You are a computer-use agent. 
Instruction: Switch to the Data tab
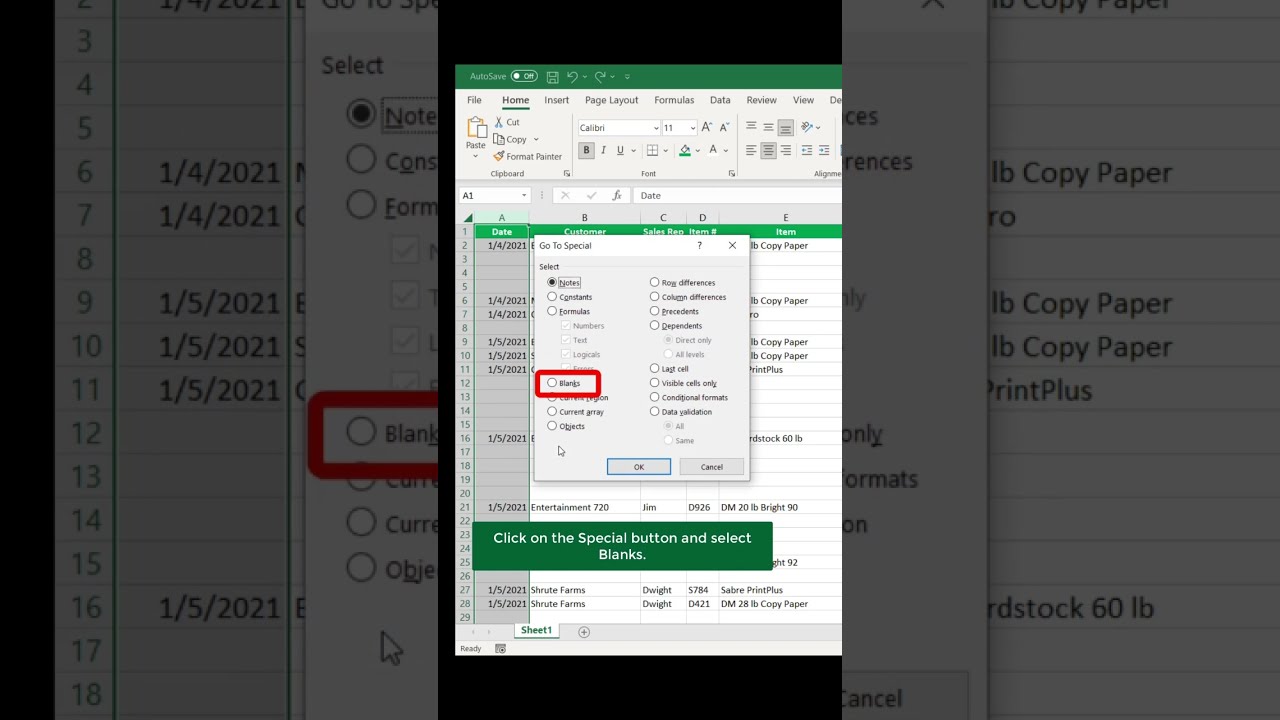720,100
